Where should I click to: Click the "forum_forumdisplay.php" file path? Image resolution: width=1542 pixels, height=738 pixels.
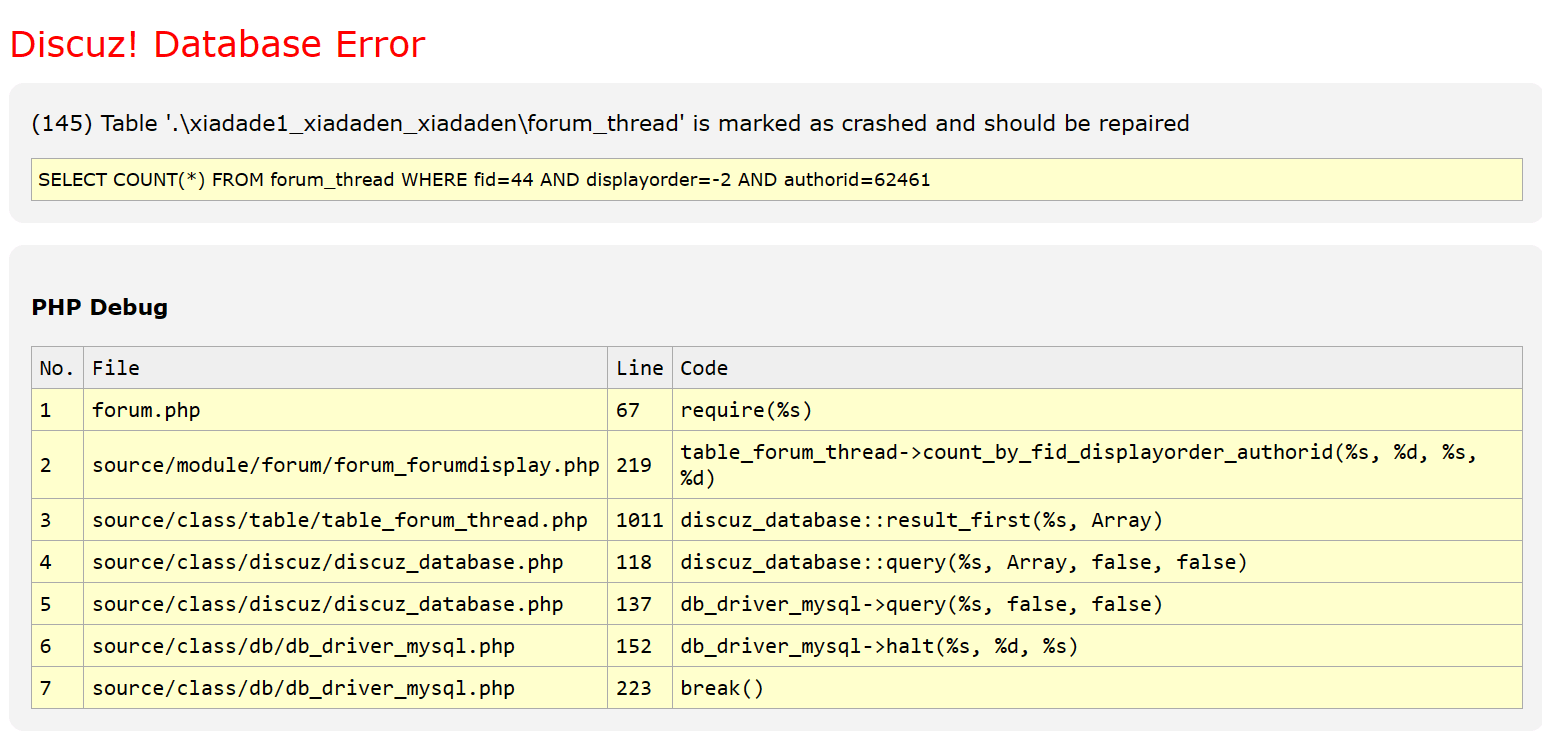345,465
